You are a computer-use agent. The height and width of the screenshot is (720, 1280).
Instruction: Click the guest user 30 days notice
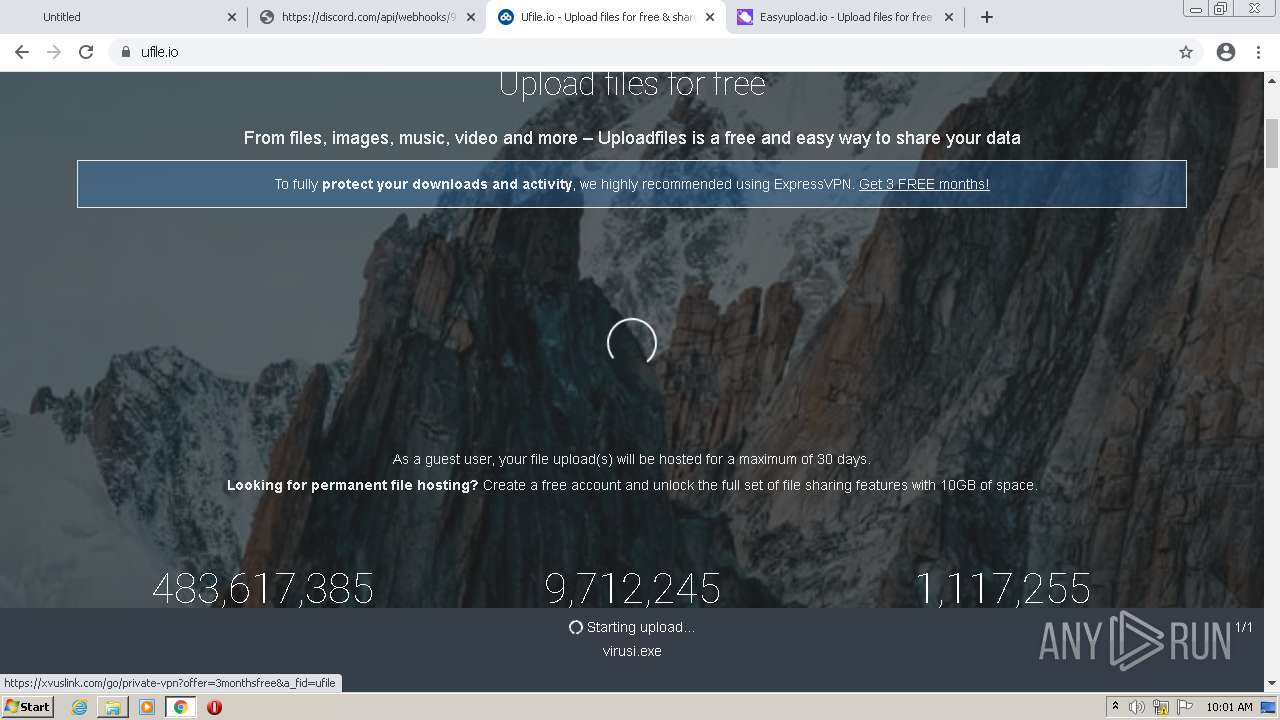point(632,459)
